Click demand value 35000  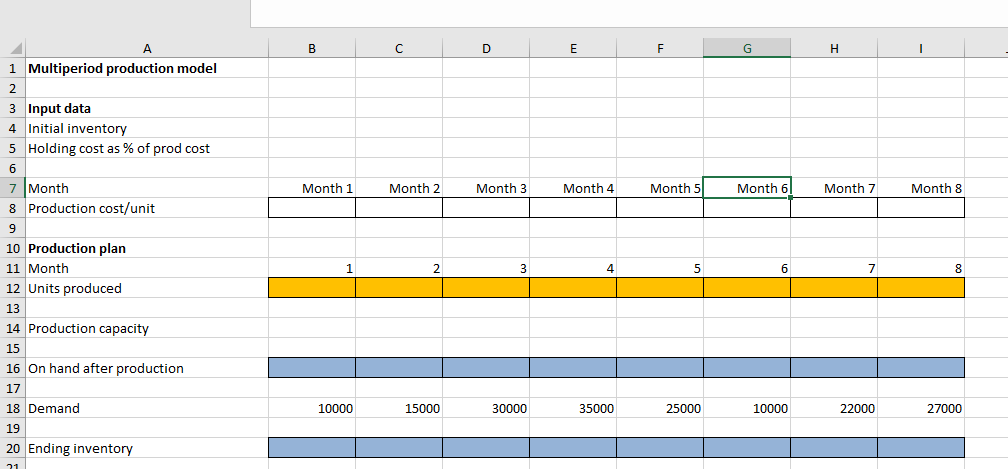(x=573, y=408)
